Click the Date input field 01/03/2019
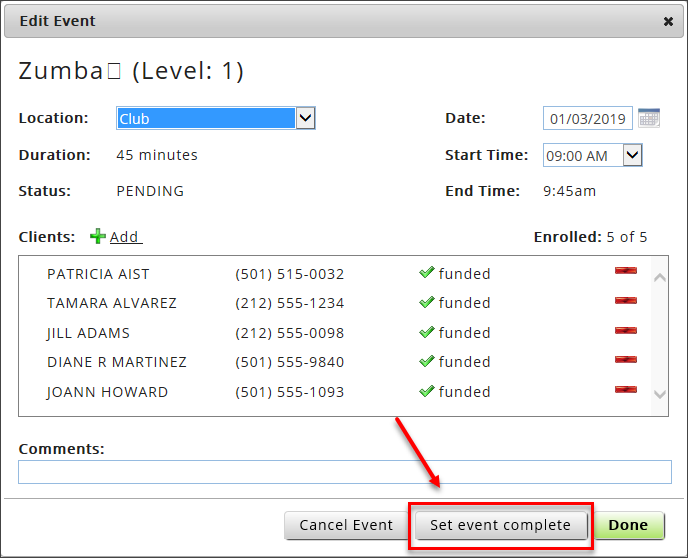Screen dimensions: 688x558 coord(588,119)
